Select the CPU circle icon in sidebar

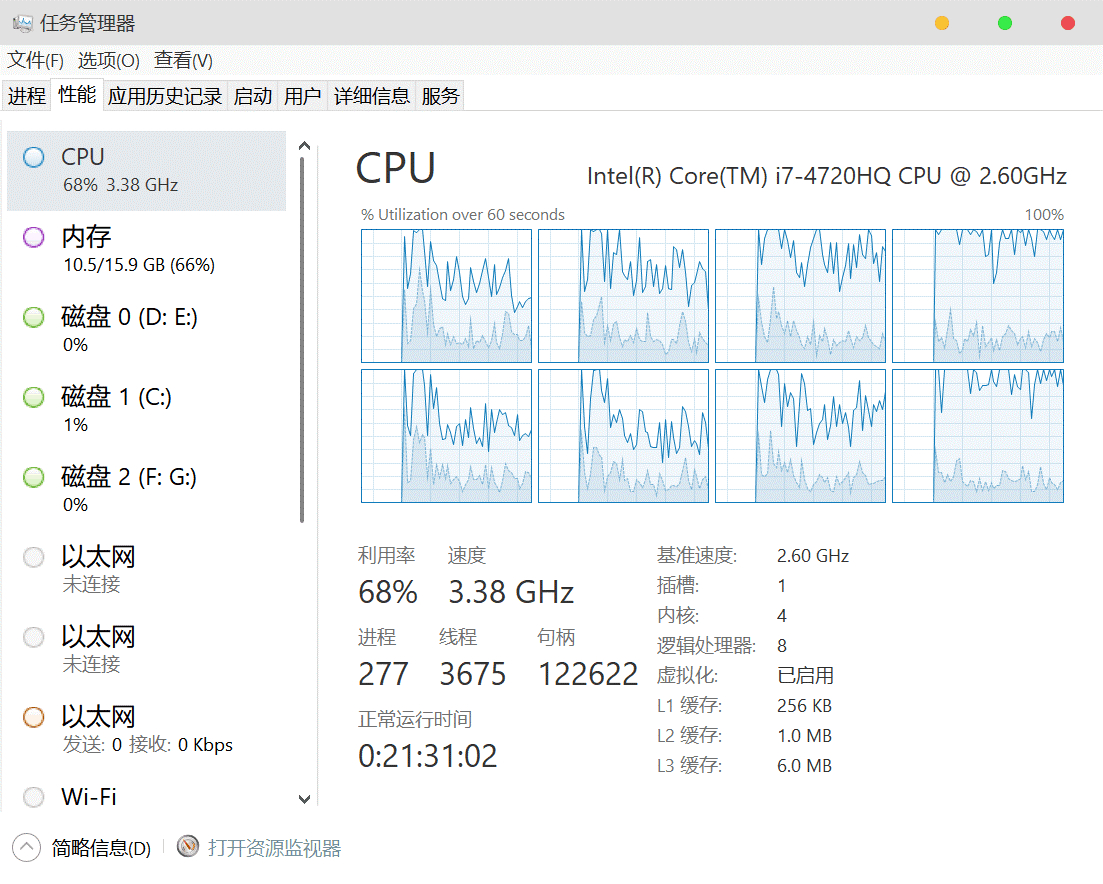(x=34, y=157)
